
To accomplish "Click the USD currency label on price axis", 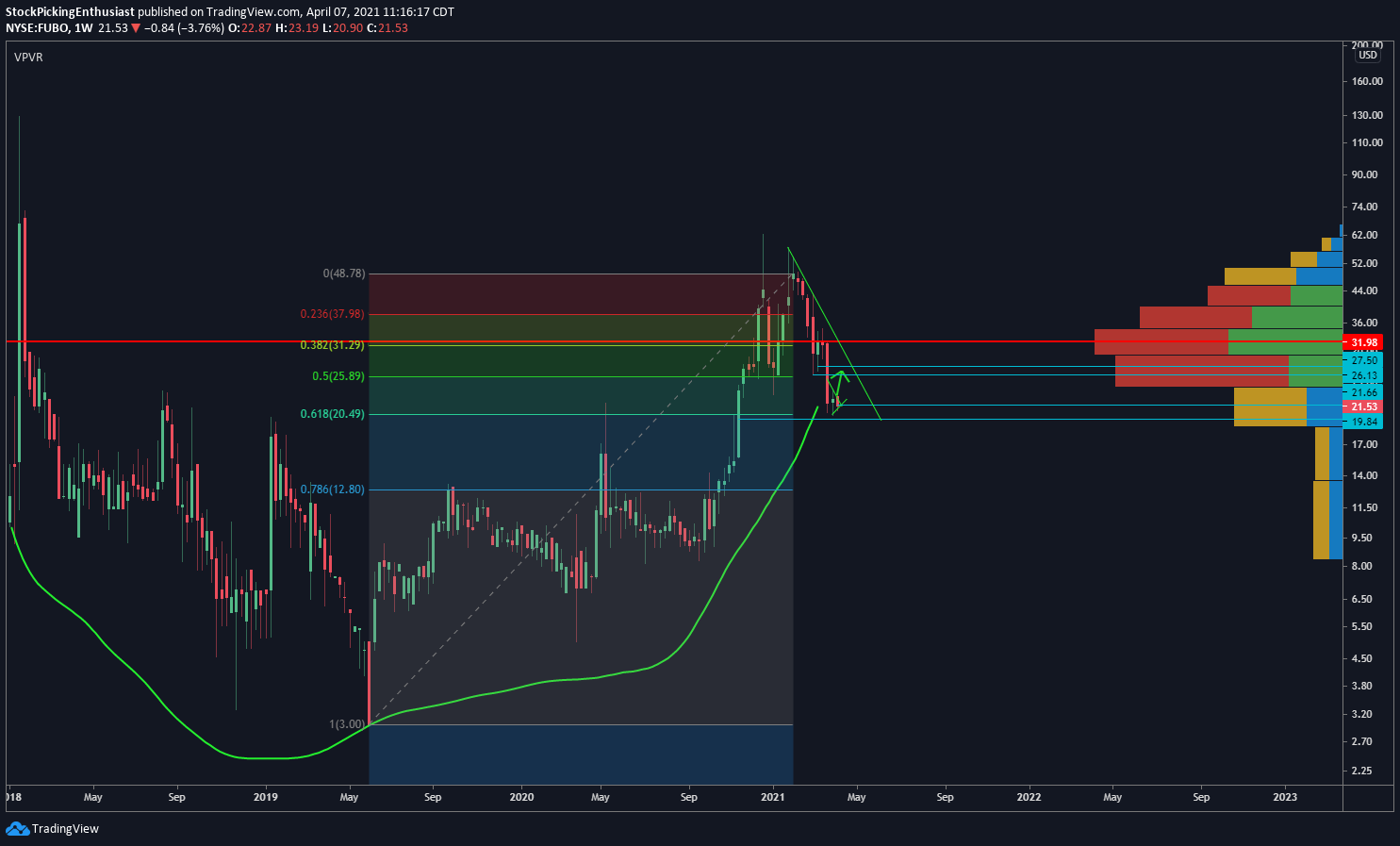I will coord(1368,55).
